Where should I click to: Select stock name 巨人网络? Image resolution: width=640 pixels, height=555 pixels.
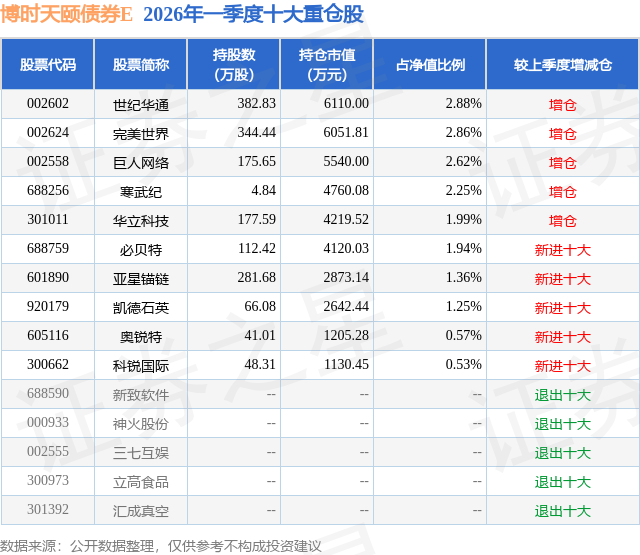click(x=141, y=163)
